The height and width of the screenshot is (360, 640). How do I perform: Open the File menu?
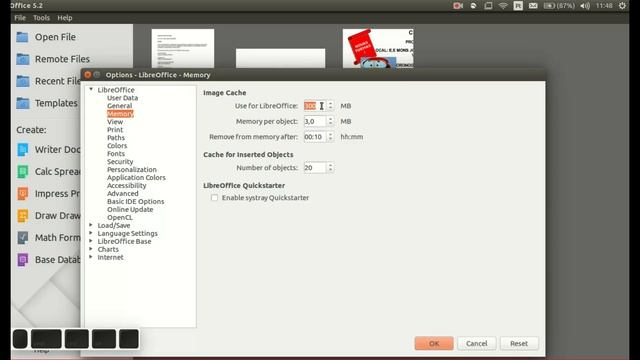[x=20, y=18]
